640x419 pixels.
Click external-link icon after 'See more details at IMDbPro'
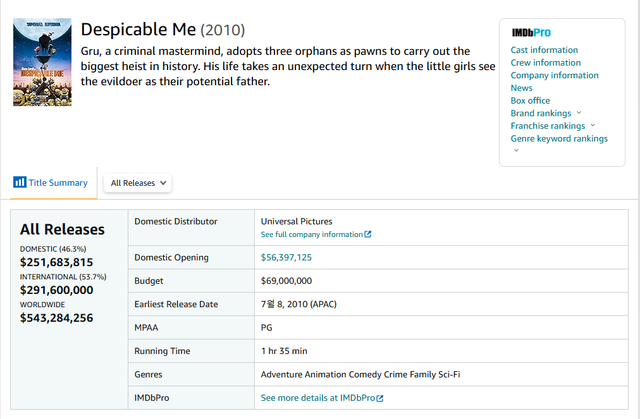tap(379, 398)
